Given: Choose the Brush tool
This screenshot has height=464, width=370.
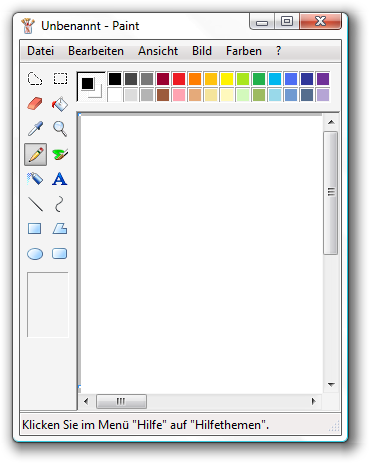Looking at the screenshot, I should pyautogui.click(x=60, y=154).
